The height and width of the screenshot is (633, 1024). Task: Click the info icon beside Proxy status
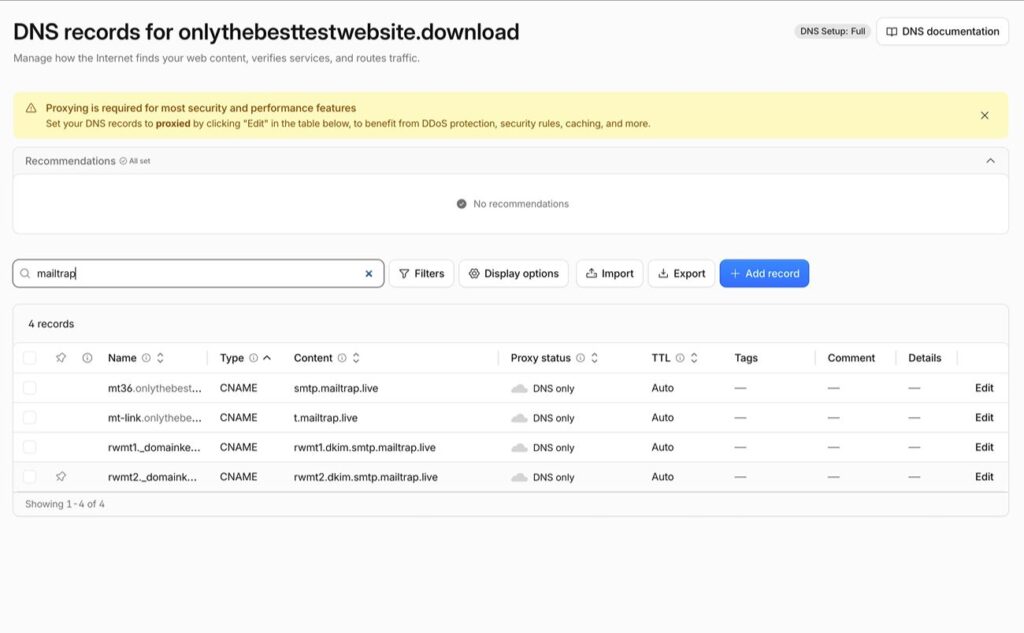(x=580, y=358)
